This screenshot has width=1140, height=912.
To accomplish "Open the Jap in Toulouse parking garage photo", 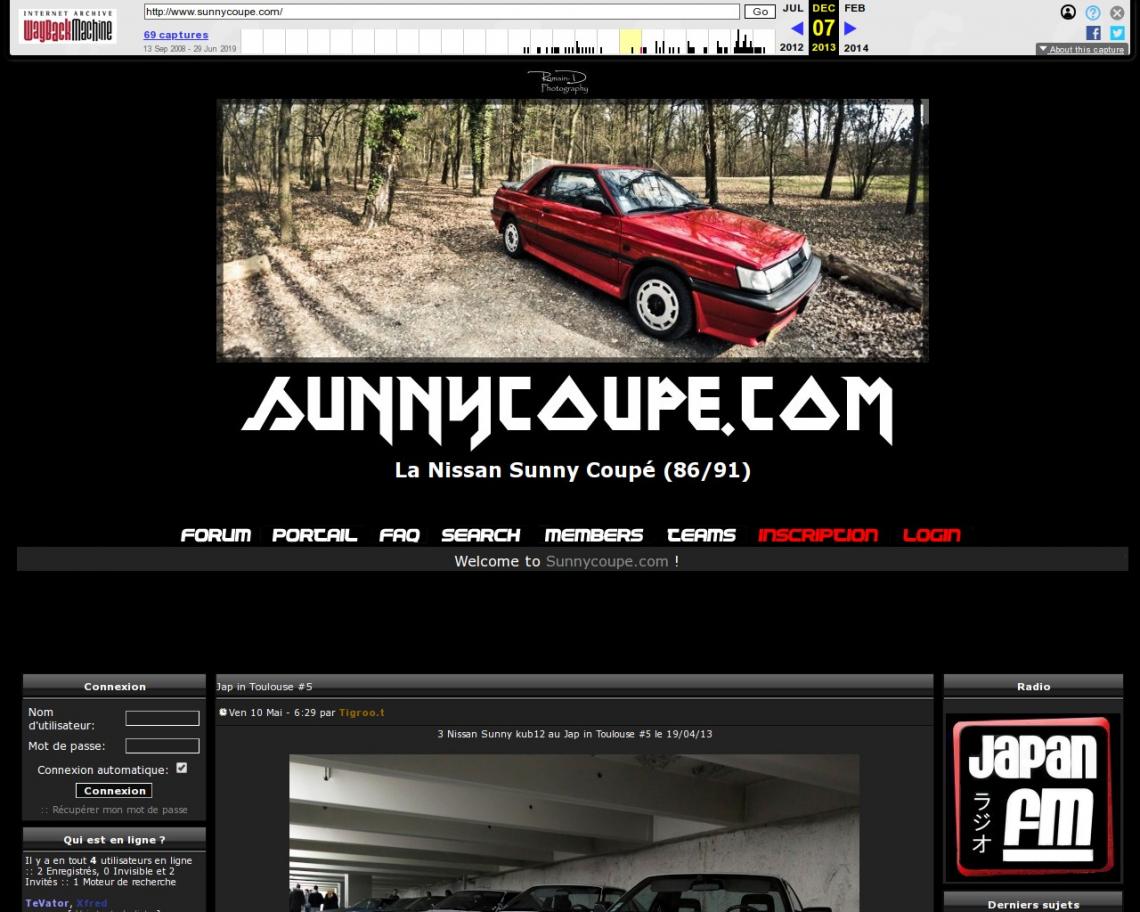I will pyautogui.click(x=574, y=833).
